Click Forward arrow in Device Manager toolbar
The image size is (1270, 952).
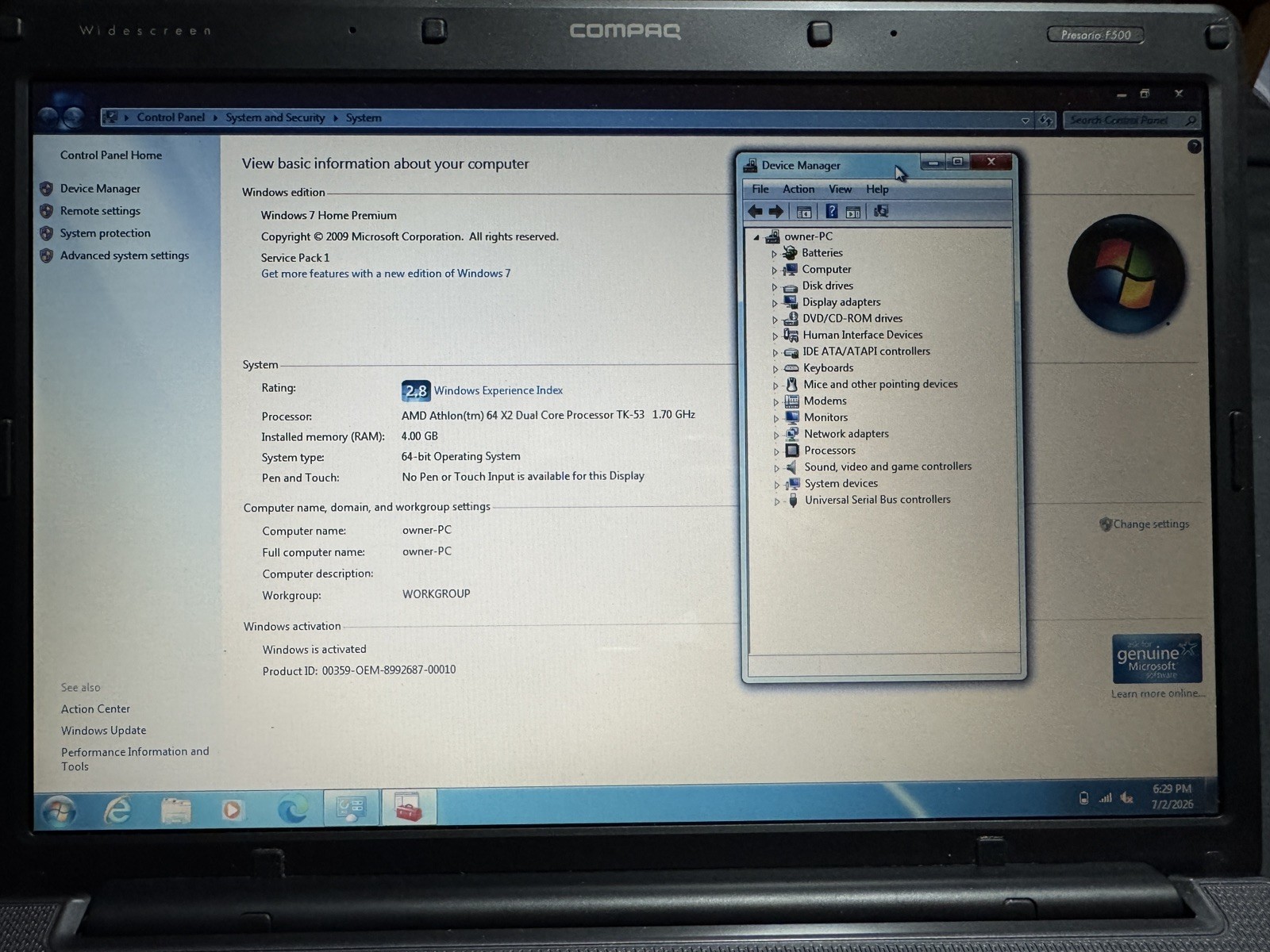(x=776, y=212)
